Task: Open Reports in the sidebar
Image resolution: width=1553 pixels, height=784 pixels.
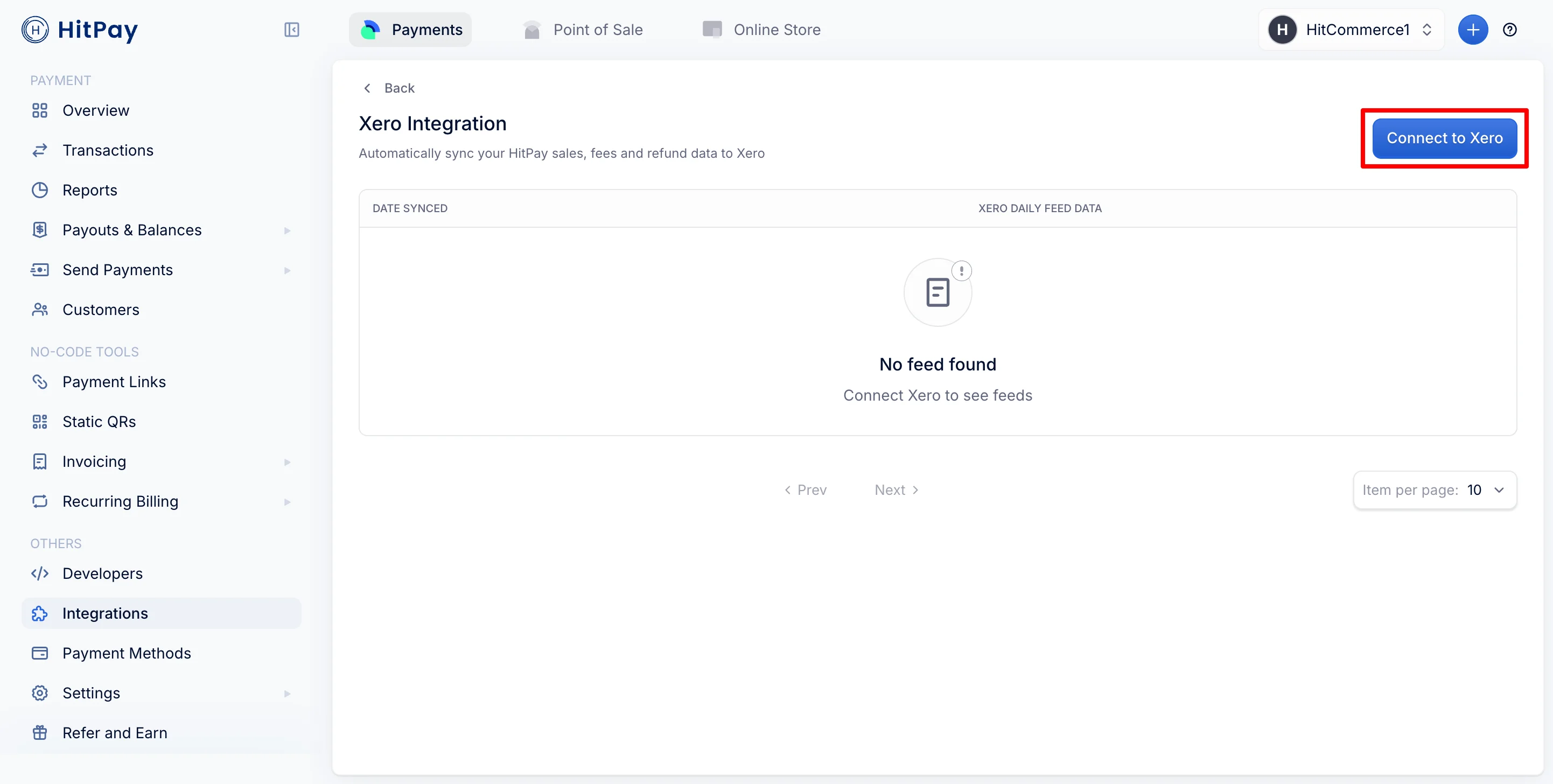Action: pyautogui.click(x=161, y=190)
